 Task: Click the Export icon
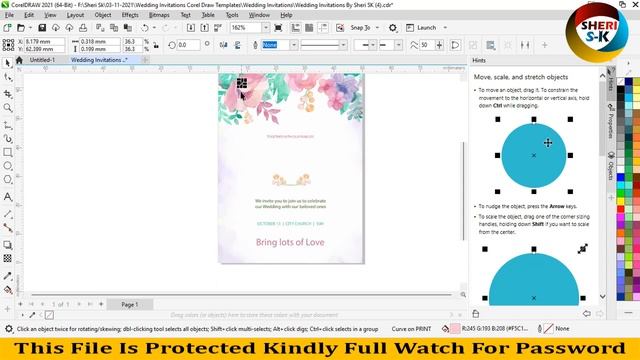[x=204, y=28]
